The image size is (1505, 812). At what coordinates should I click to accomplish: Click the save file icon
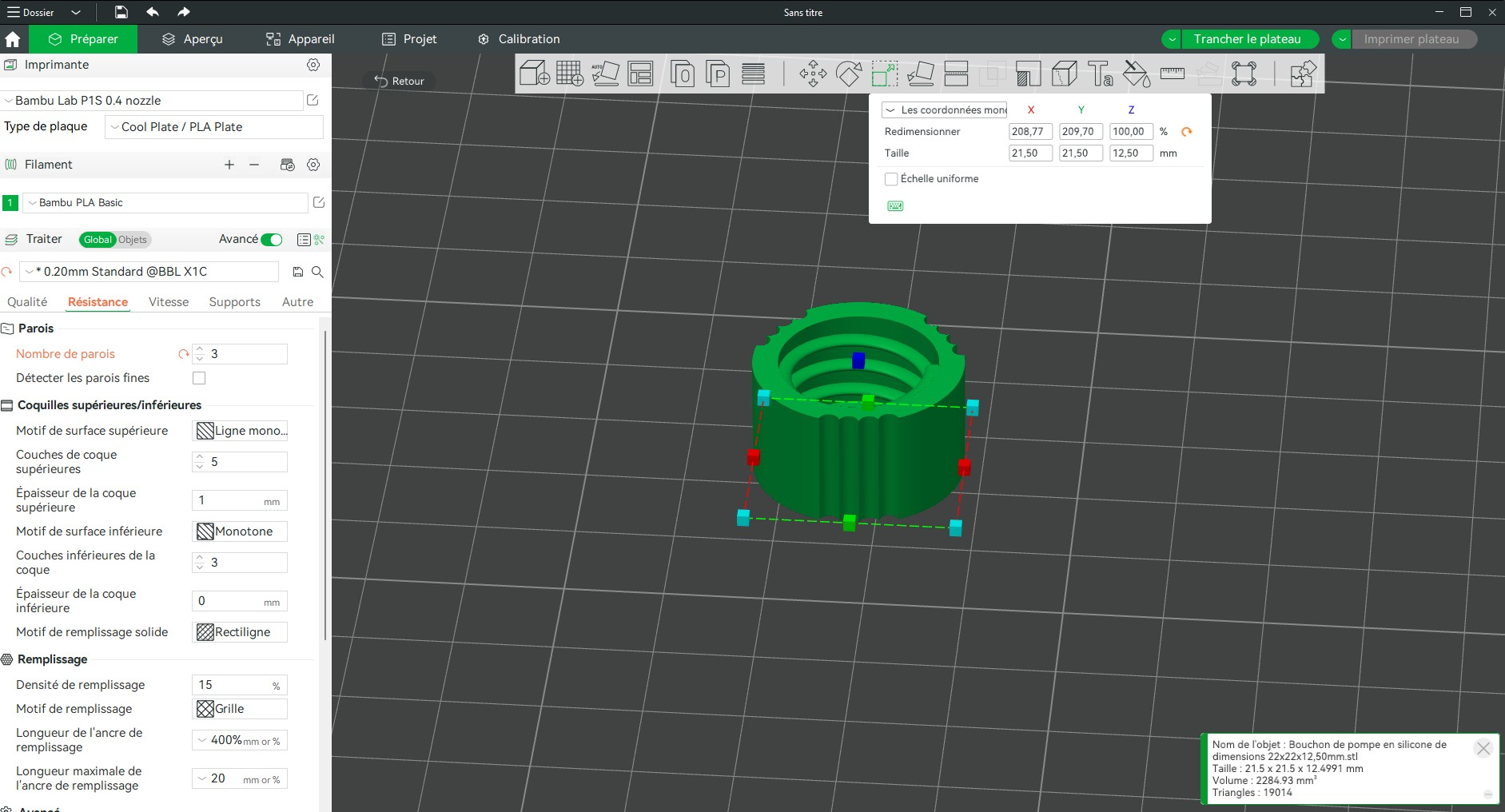point(121,12)
